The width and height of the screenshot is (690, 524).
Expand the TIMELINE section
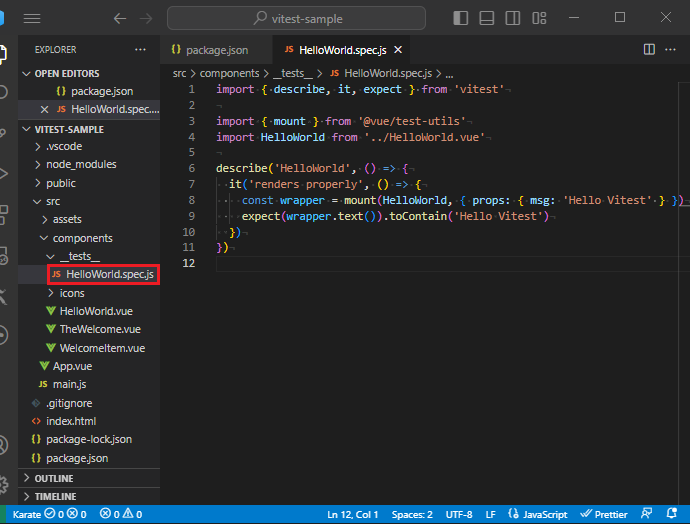pos(89,496)
